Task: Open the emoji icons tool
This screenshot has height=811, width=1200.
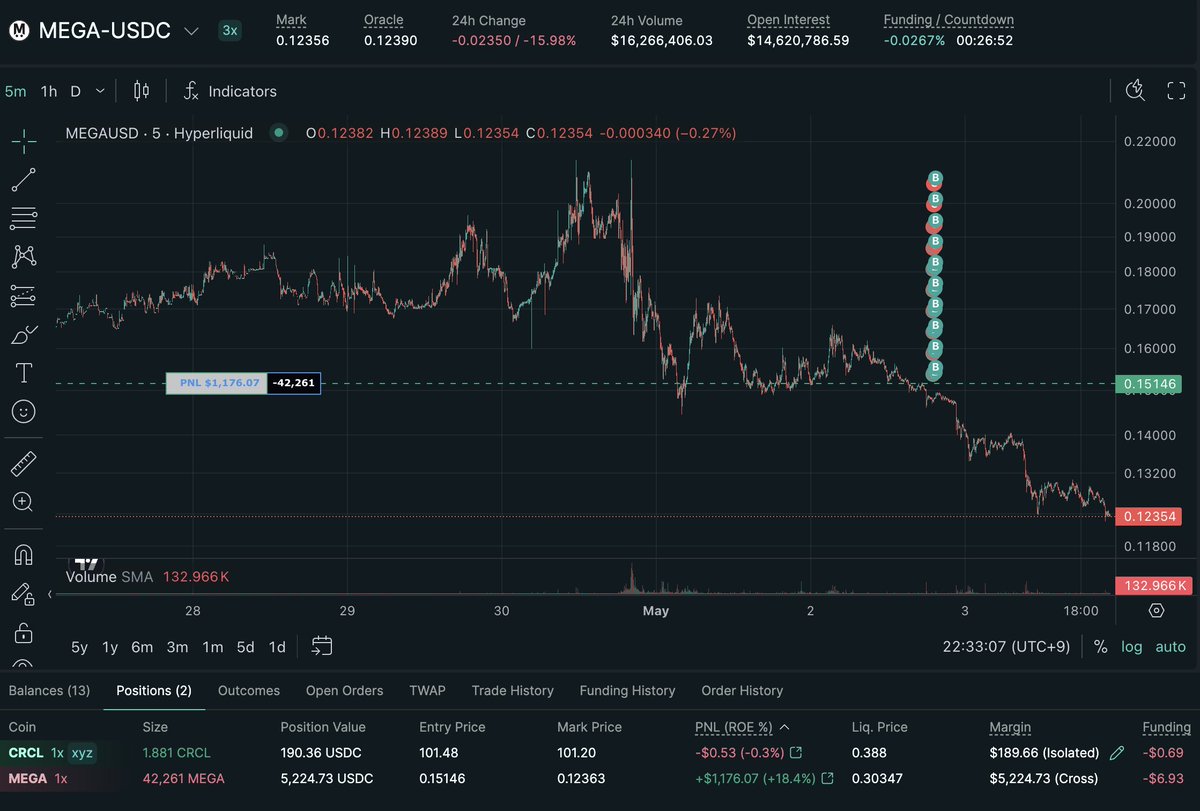Action: [x=24, y=411]
